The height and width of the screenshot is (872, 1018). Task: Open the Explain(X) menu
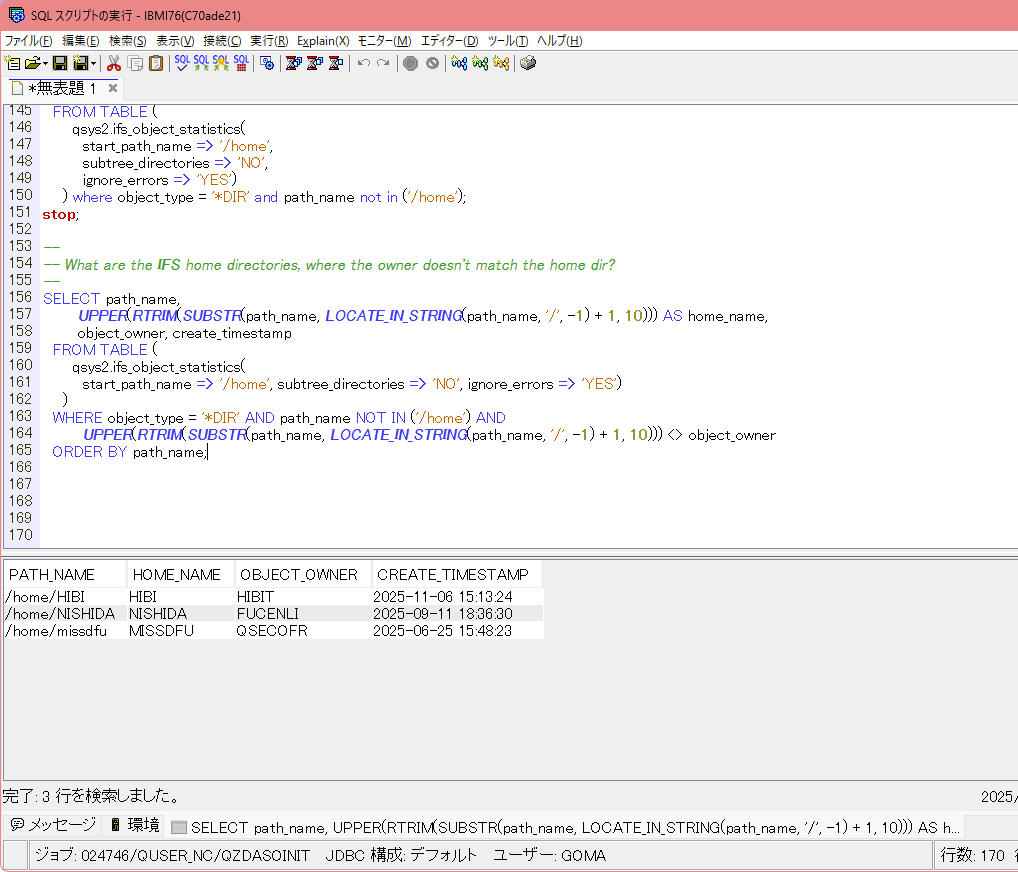tap(323, 41)
